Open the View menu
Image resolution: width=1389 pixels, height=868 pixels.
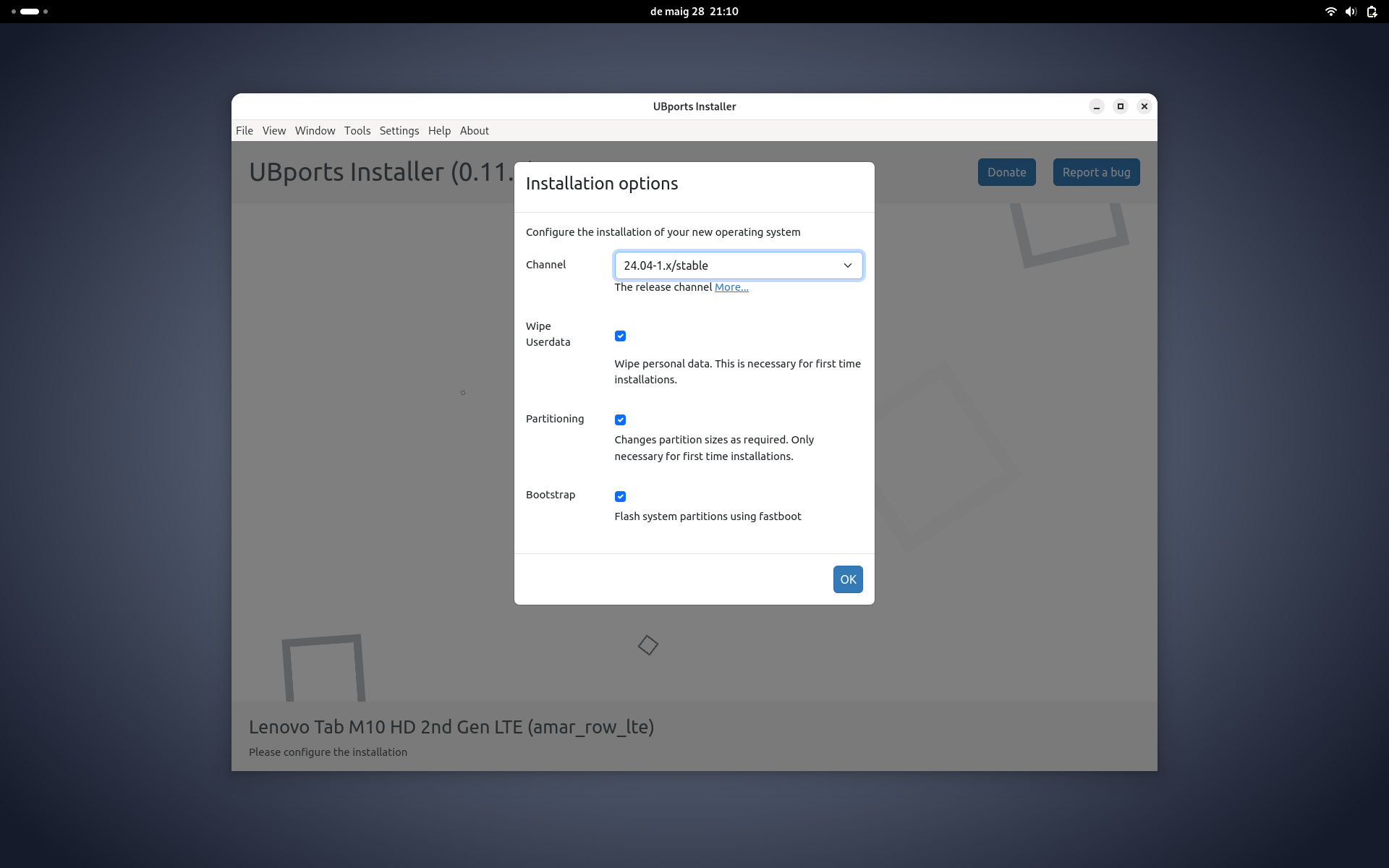[x=274, y=131]
